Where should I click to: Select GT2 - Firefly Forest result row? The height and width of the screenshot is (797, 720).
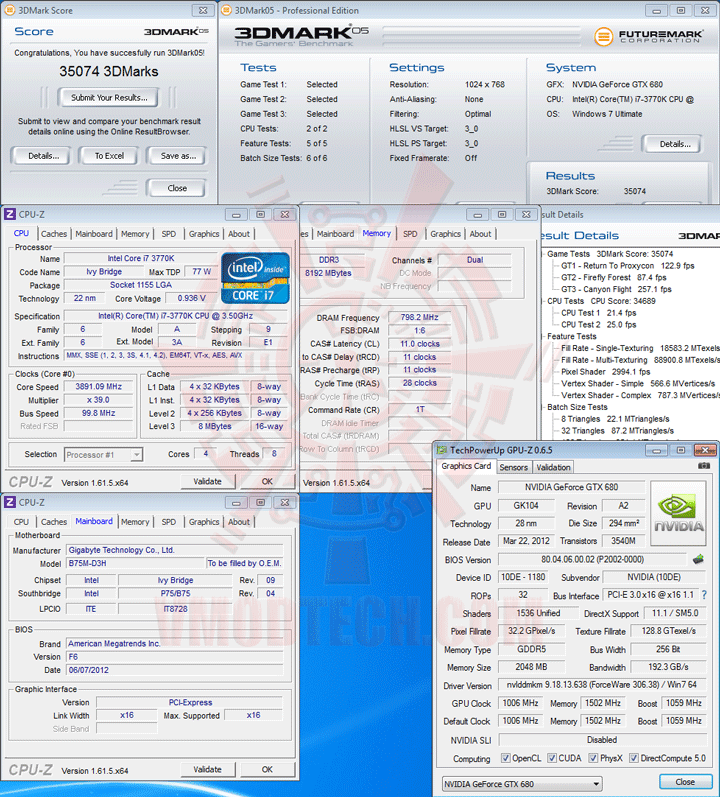[614, 277]
